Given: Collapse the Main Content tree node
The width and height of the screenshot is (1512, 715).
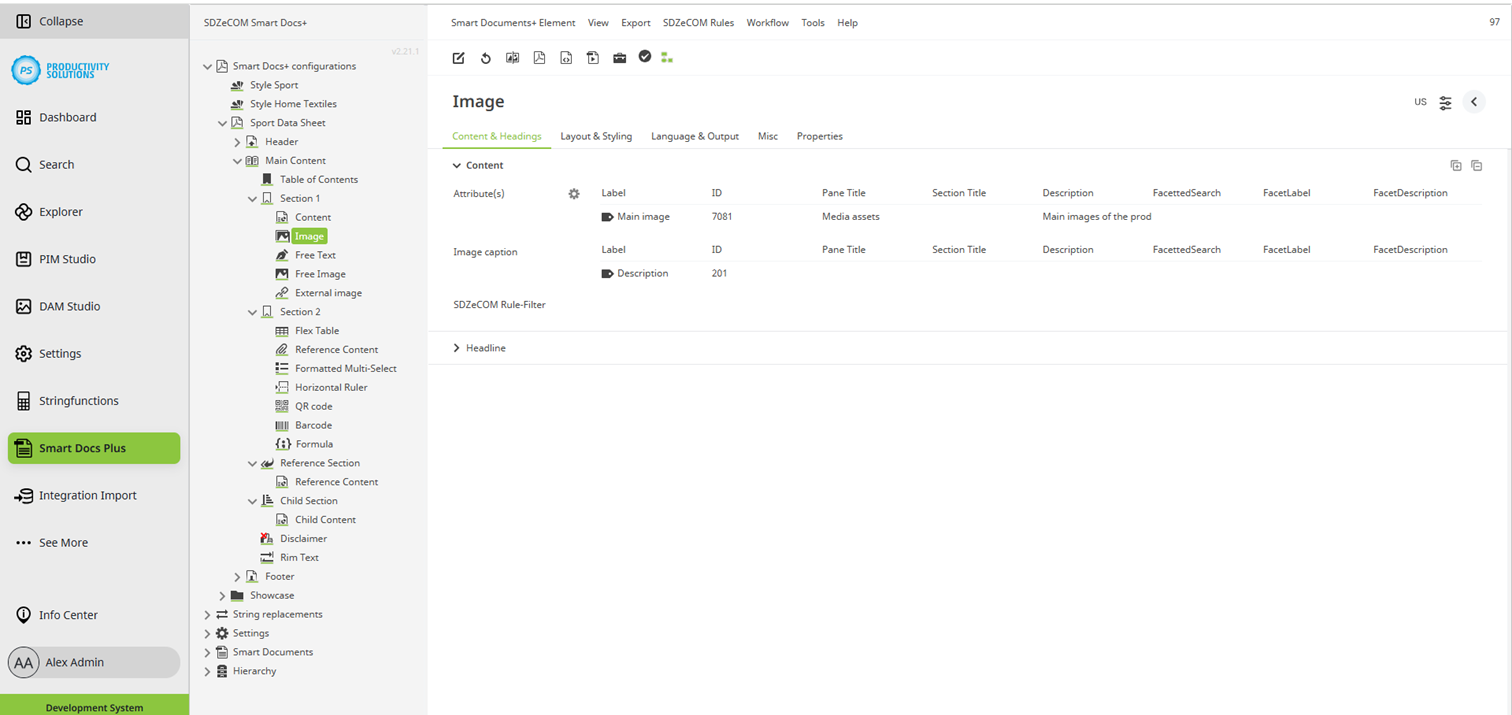Looking at the screenshot, I should tap(238, 161).
